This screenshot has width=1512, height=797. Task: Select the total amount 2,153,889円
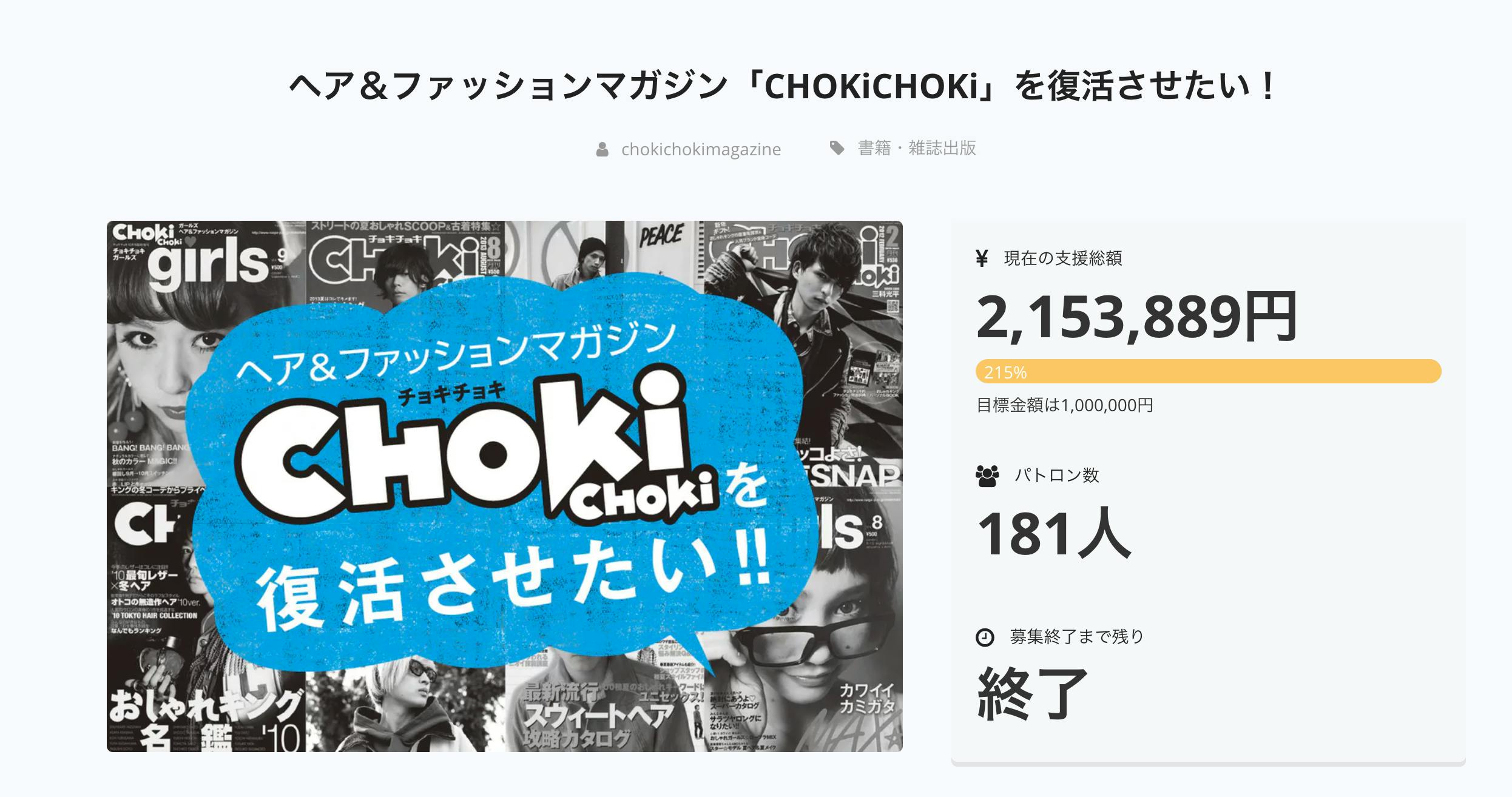click(x=1136, y=317)
